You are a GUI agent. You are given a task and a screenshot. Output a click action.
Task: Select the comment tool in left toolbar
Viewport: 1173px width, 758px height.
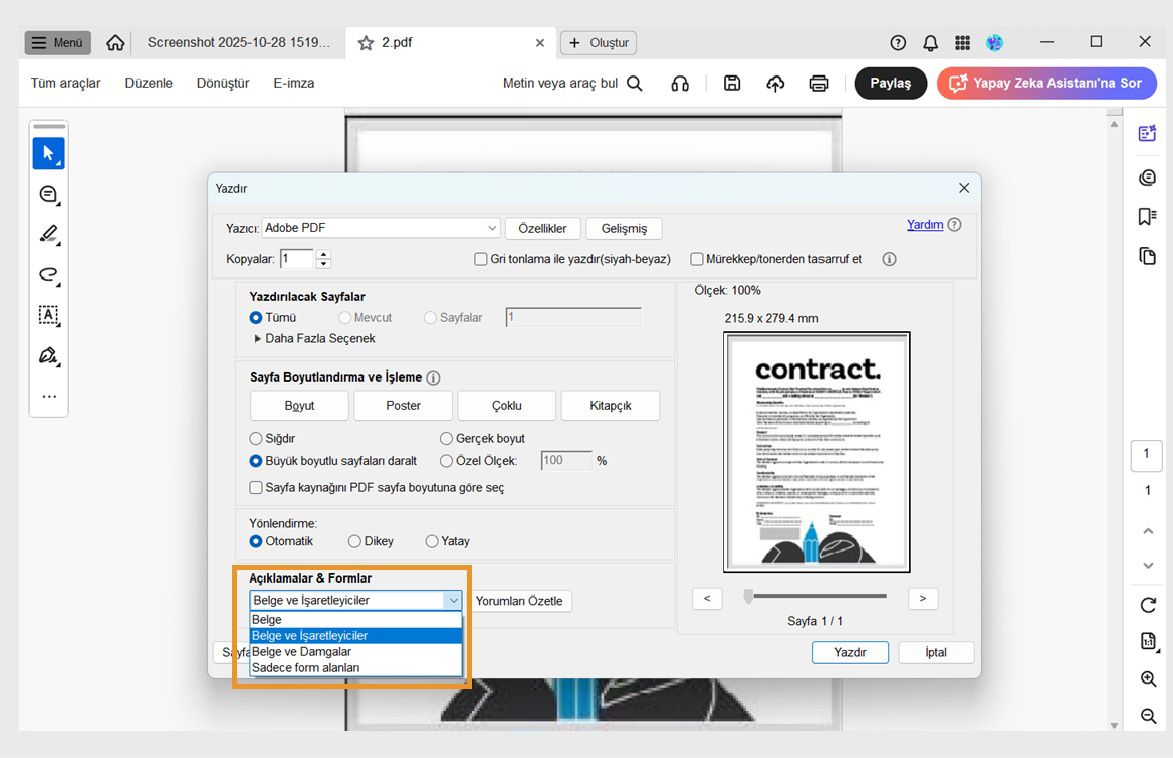[x=49, y=195]
